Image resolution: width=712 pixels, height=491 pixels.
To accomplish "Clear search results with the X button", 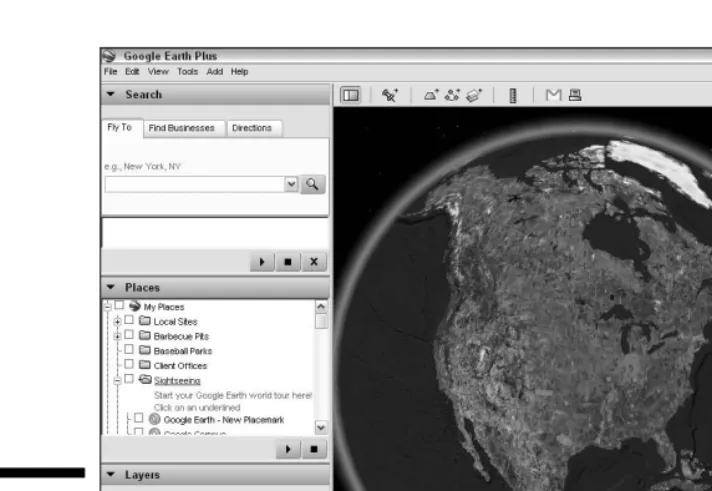I will 314,262.
